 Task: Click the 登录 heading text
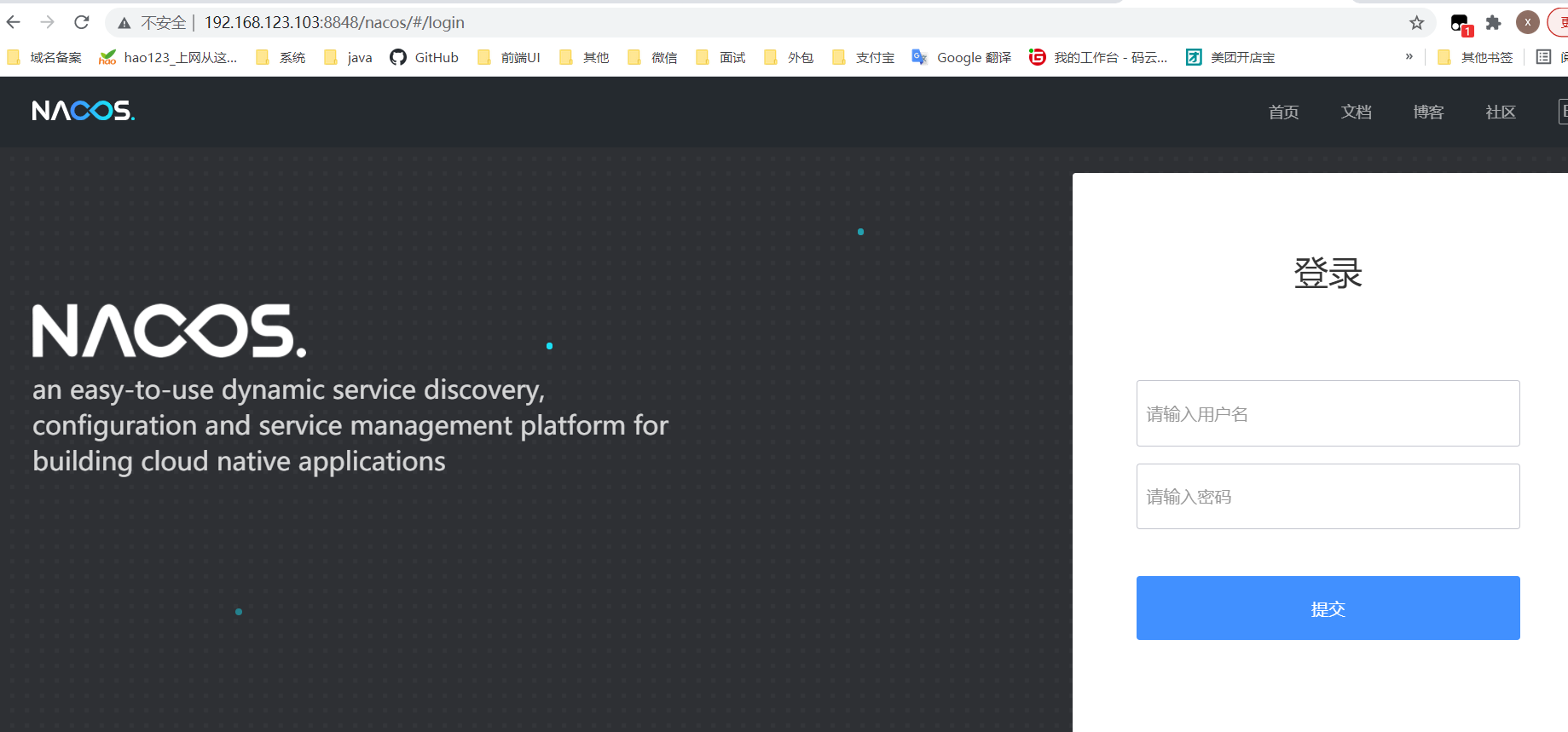(1328, 273)
